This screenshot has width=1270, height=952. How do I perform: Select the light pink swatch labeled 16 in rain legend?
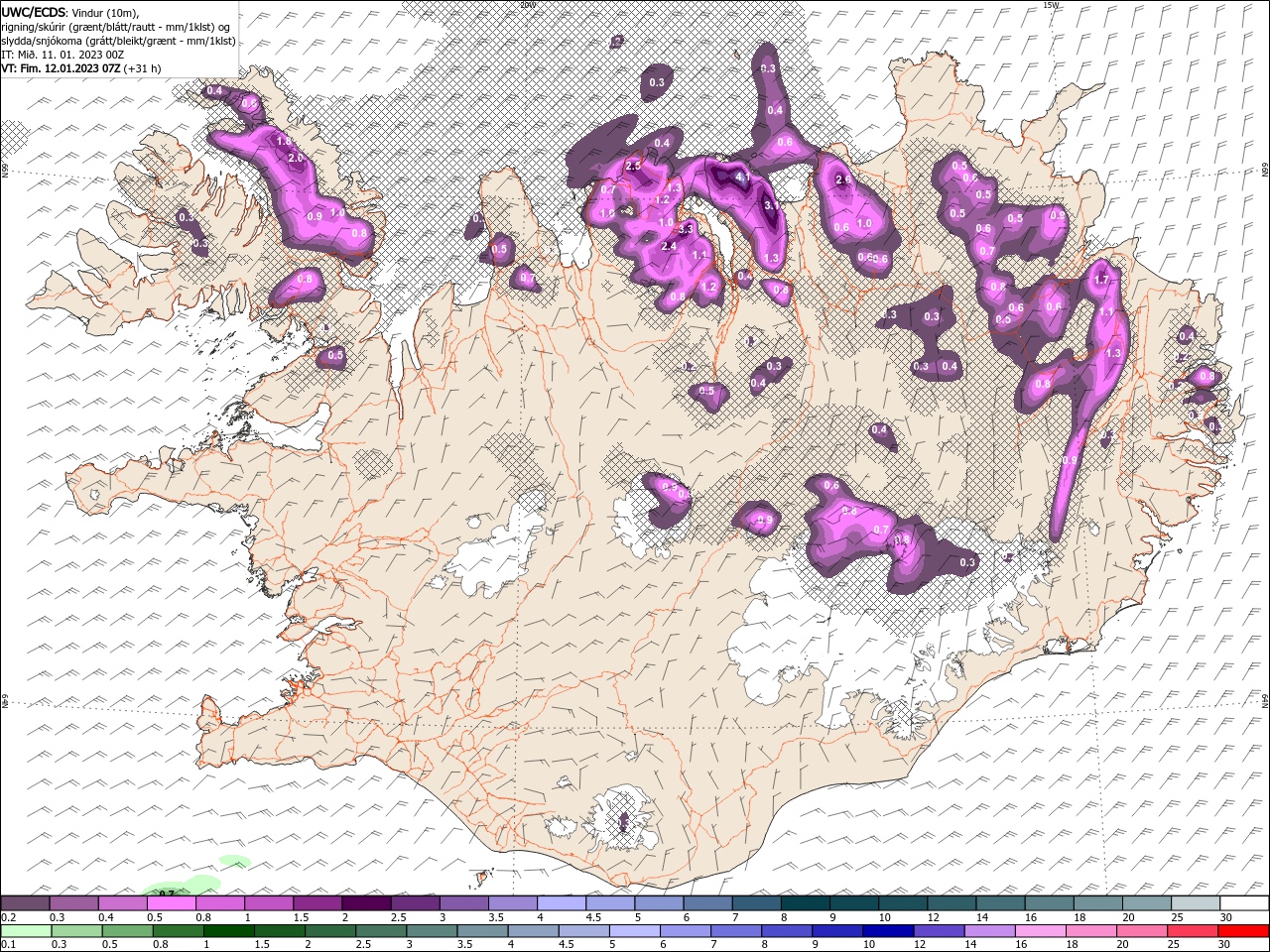coord(1040,931)
